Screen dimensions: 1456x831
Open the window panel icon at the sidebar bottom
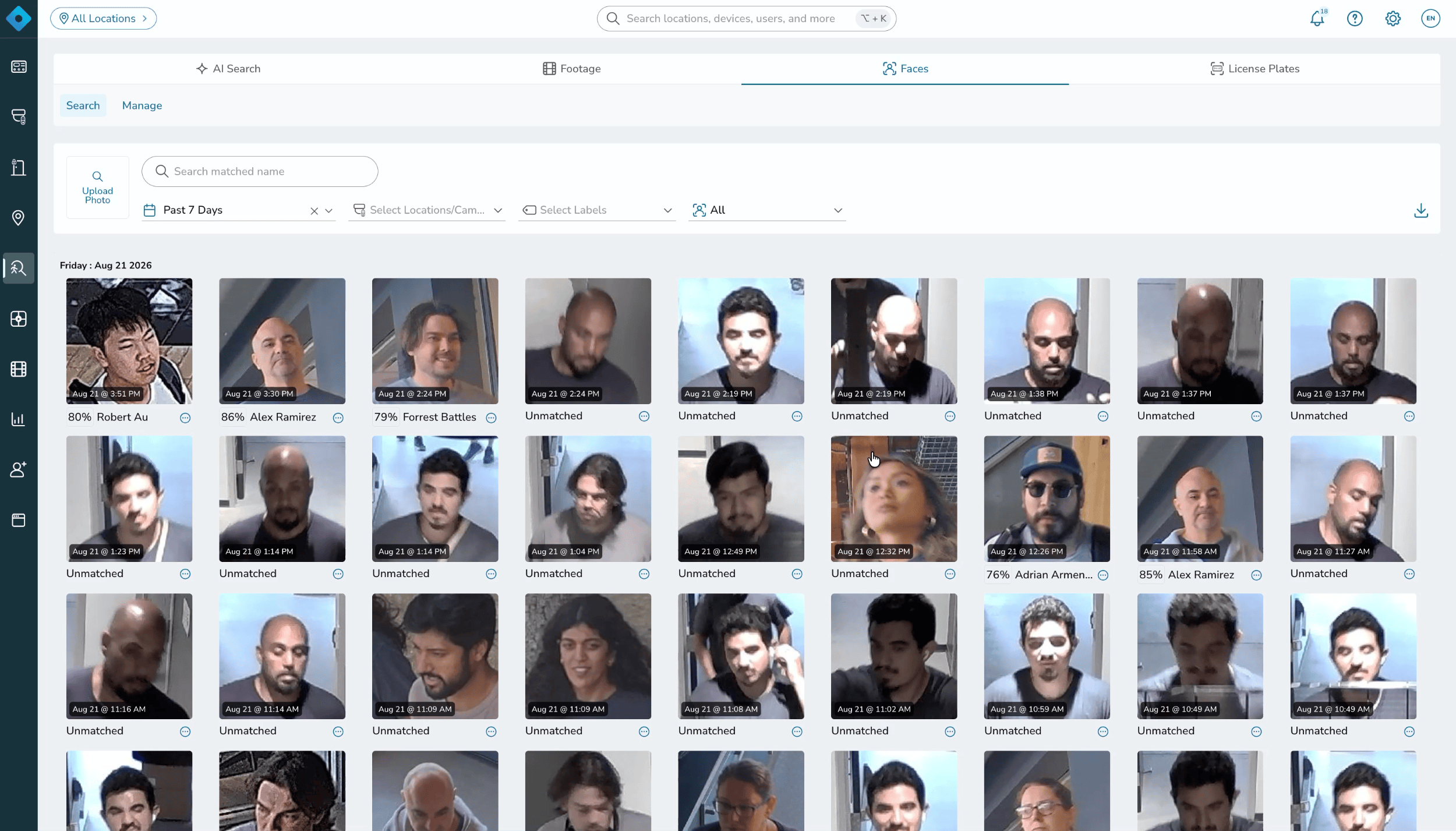[x=19, y=520]
